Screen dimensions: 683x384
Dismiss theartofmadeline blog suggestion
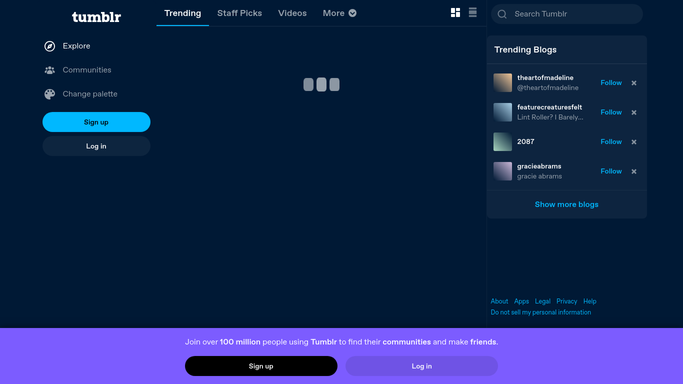(634, 83)
